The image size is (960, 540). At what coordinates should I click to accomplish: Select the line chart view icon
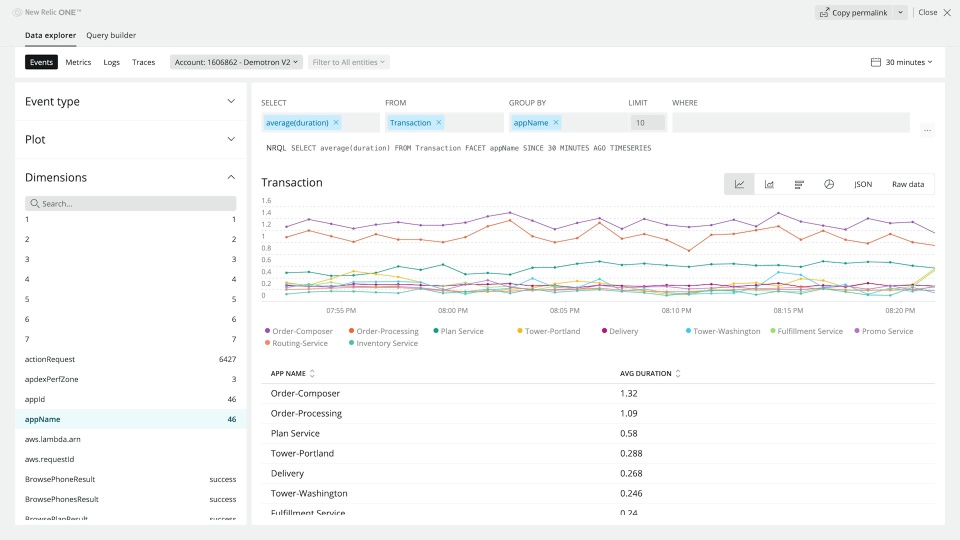739,184
